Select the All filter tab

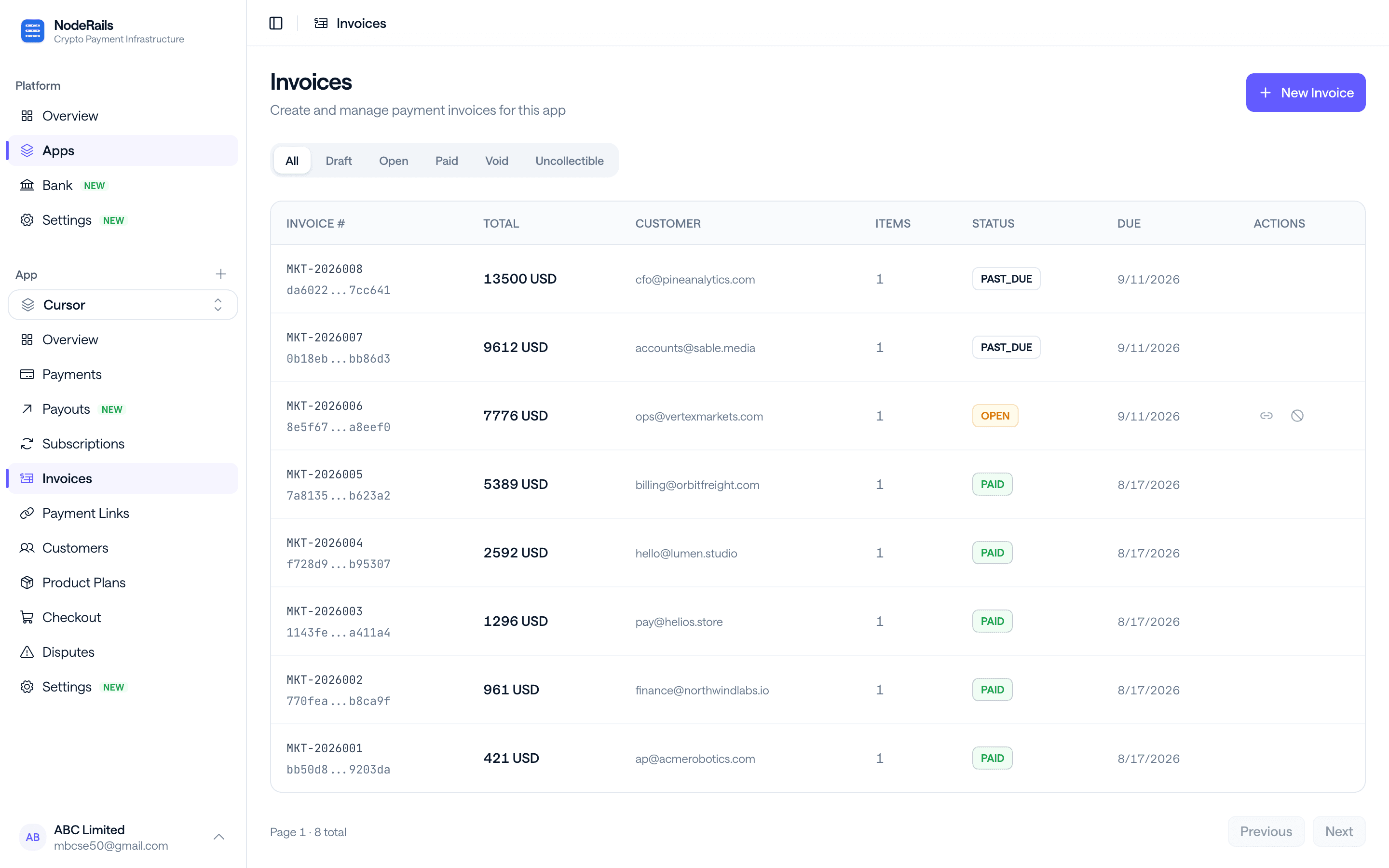click(292, 161)
